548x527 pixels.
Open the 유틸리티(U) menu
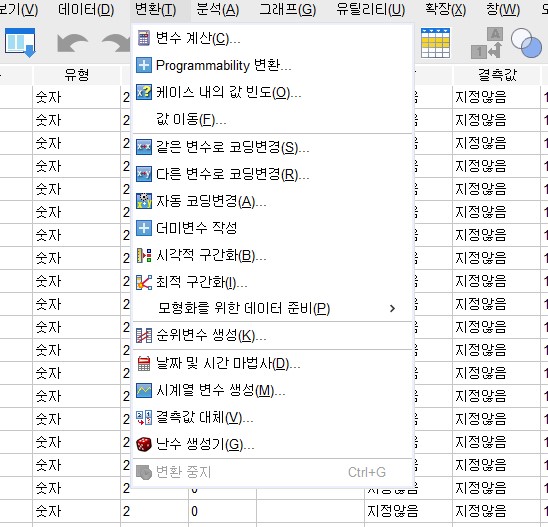coord(370,9)
